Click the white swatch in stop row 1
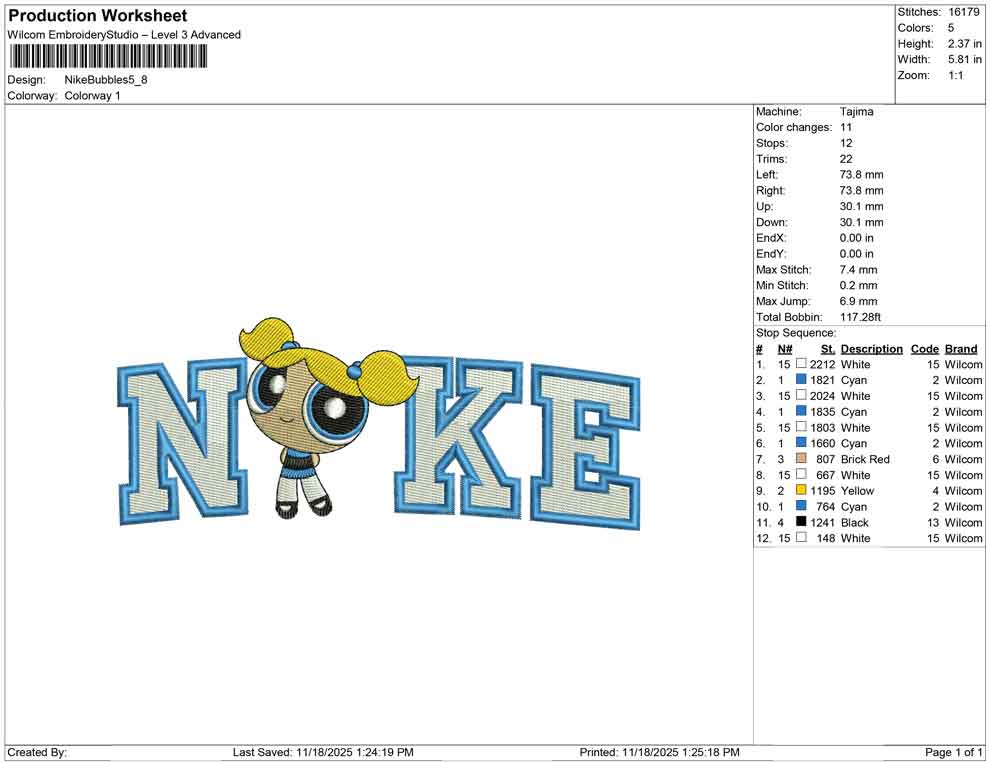Image resolution: width=990 pixels, height=762 pixels. pos(801,364)
